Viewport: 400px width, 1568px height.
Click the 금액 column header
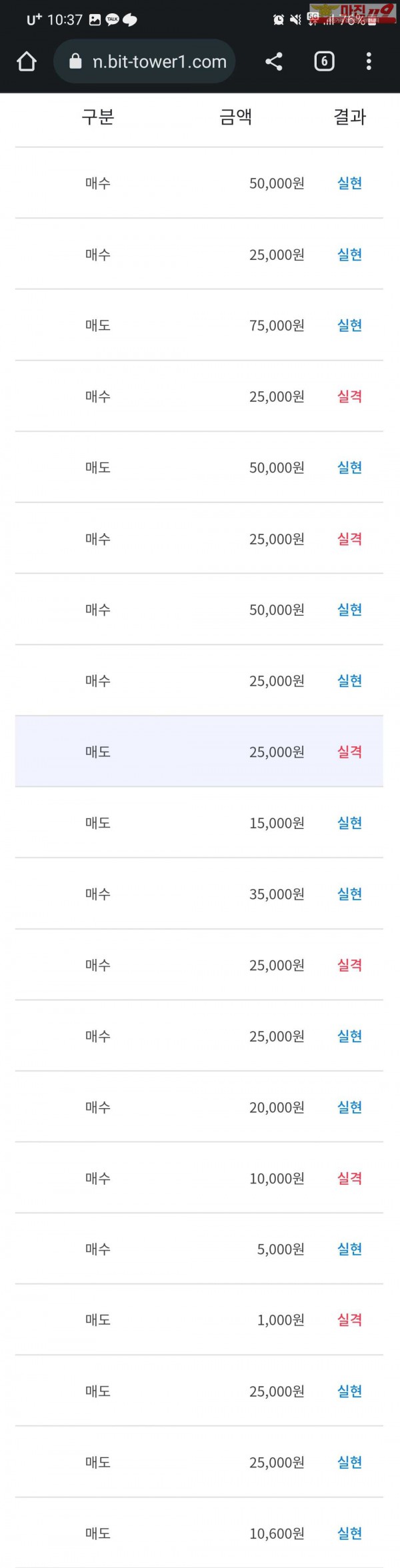(x=235, y=117)
